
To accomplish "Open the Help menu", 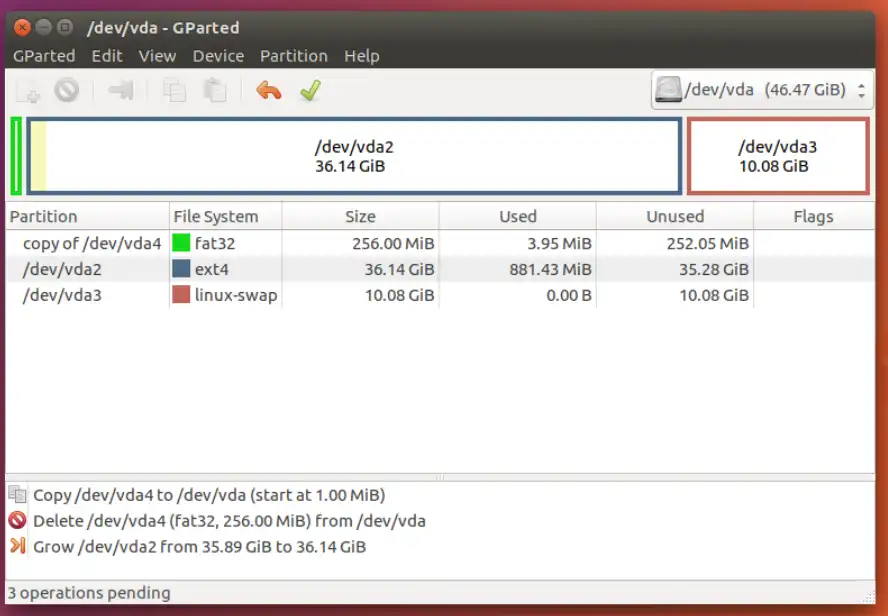I will tap(362, 56).
